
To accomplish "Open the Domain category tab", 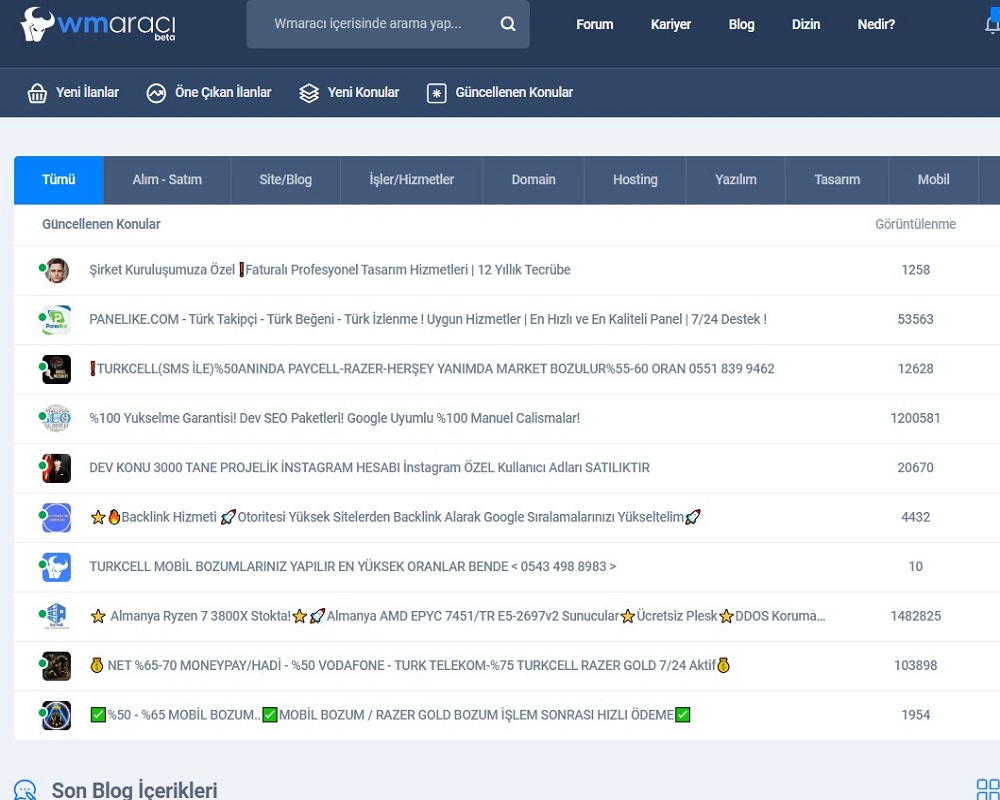I will (x=533, y=180).
